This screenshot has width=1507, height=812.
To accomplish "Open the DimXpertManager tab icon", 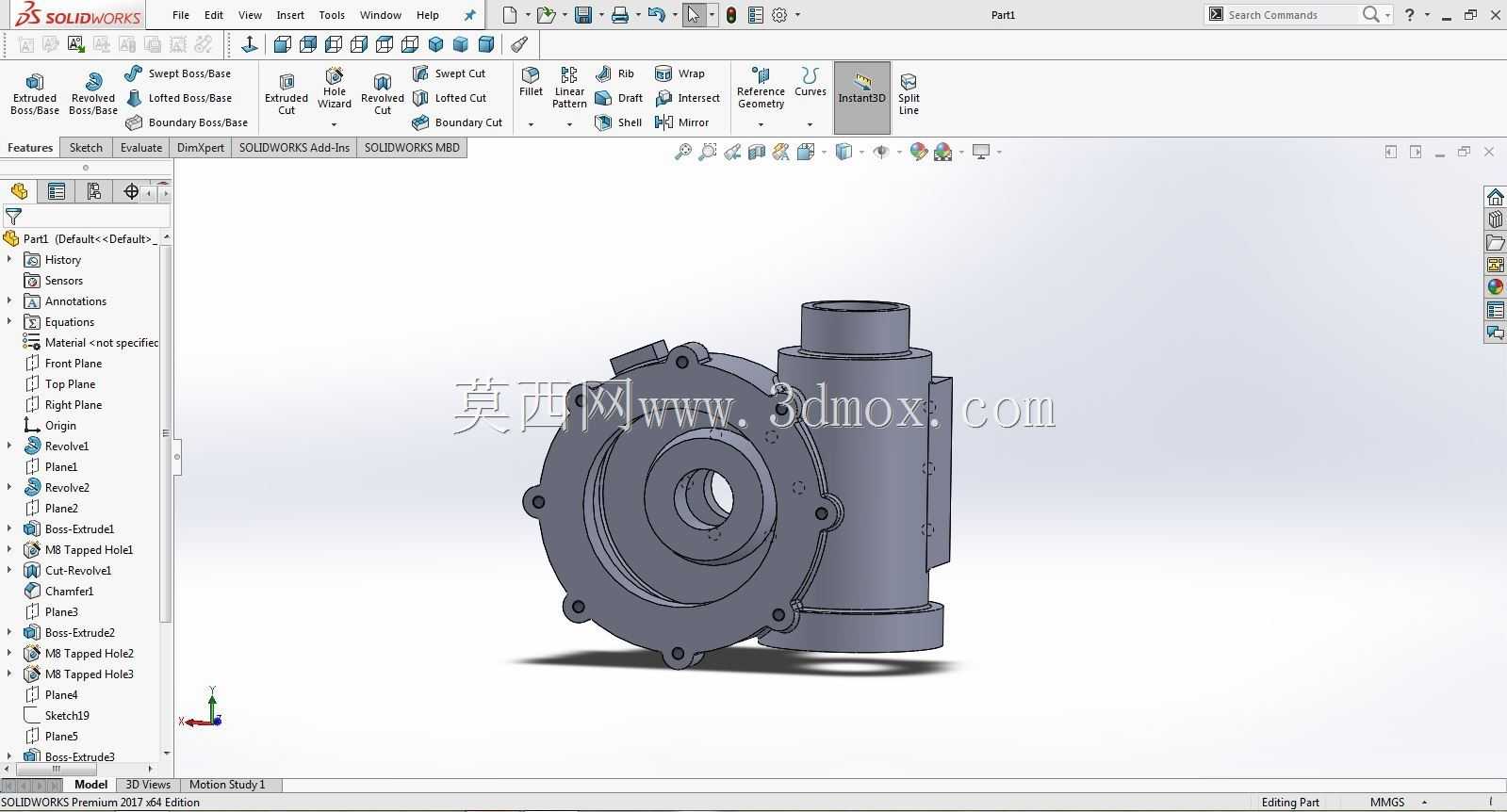I will coord(130,191).
